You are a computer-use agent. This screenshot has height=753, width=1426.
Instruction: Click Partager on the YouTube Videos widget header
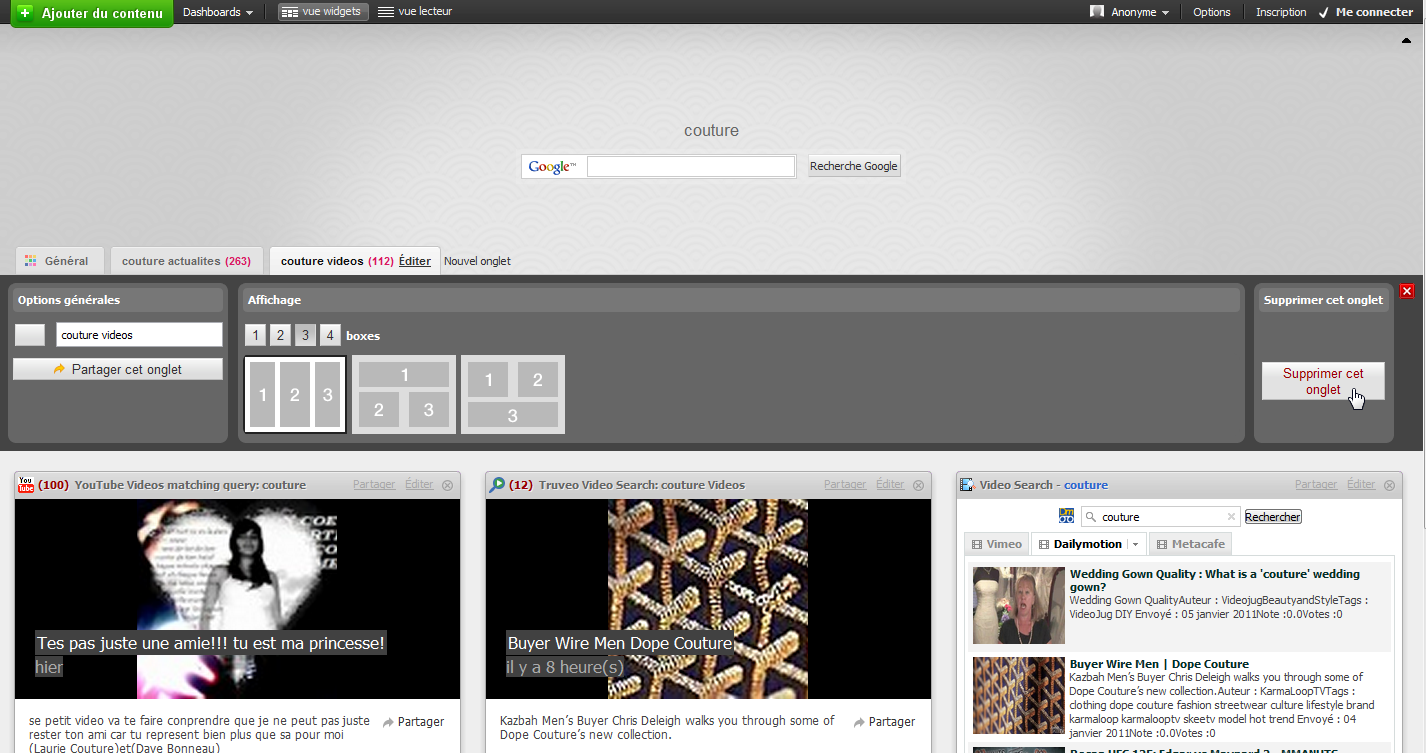coord(374,484)
